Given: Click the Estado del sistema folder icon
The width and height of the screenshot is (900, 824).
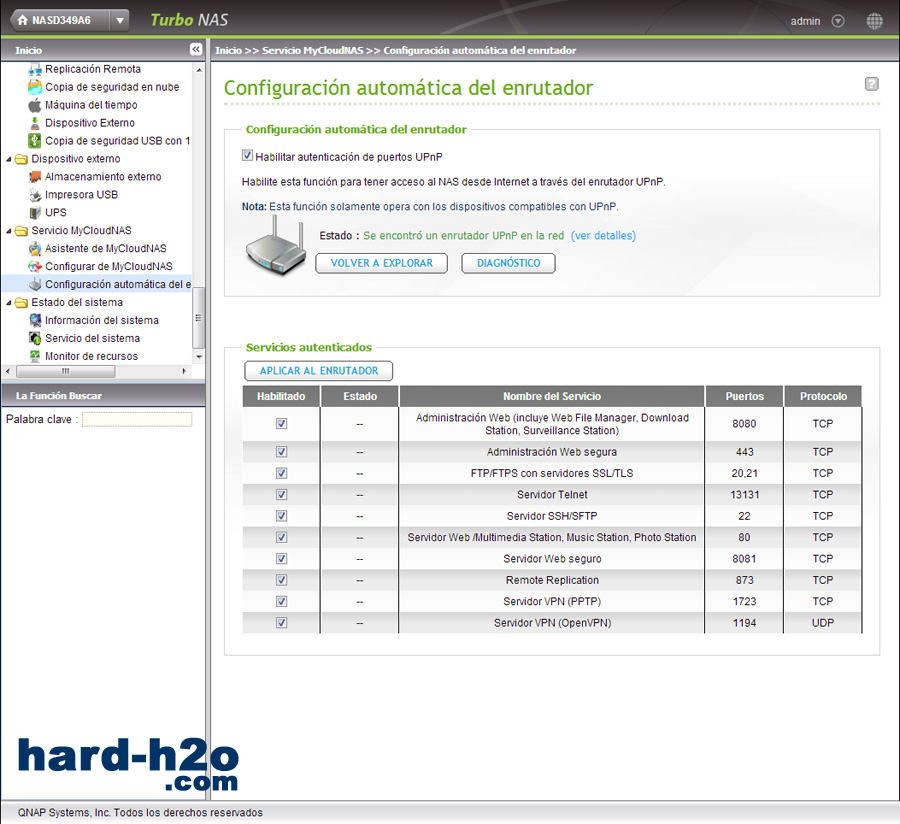Looking at the screenshot, I should 21,302.
